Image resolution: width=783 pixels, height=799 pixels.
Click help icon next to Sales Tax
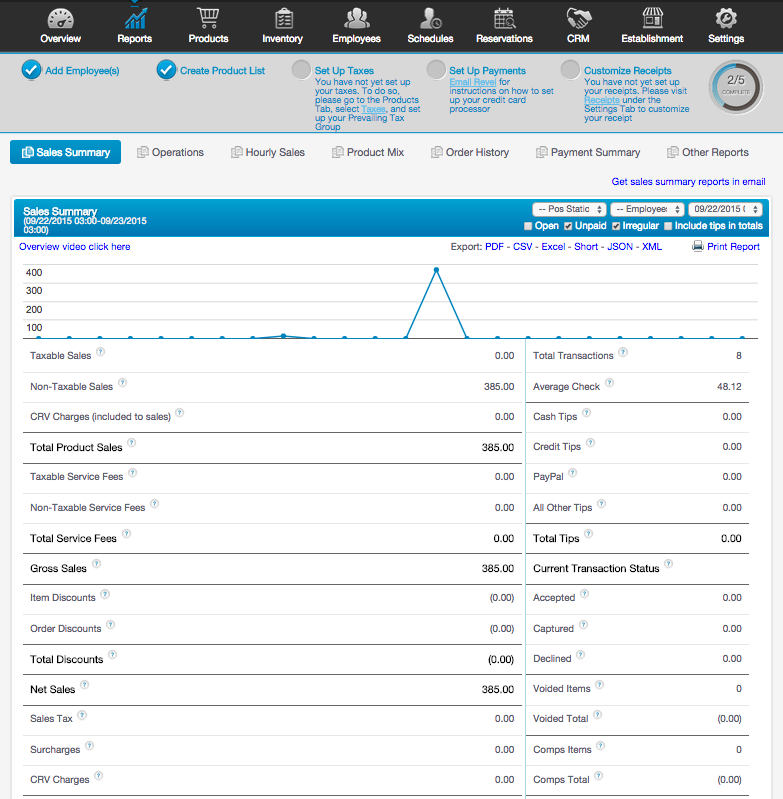[82, 715]
